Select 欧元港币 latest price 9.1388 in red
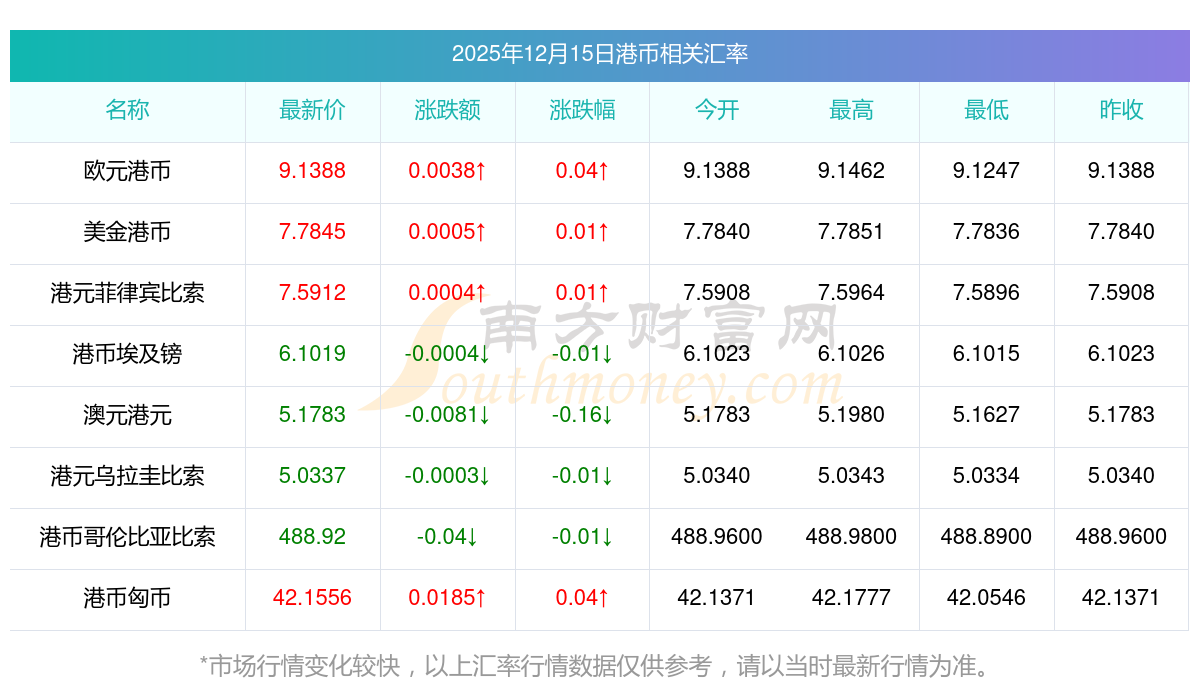Viewport: 1200px width, 697px height. pyautogui.click(x=312, y=171)
